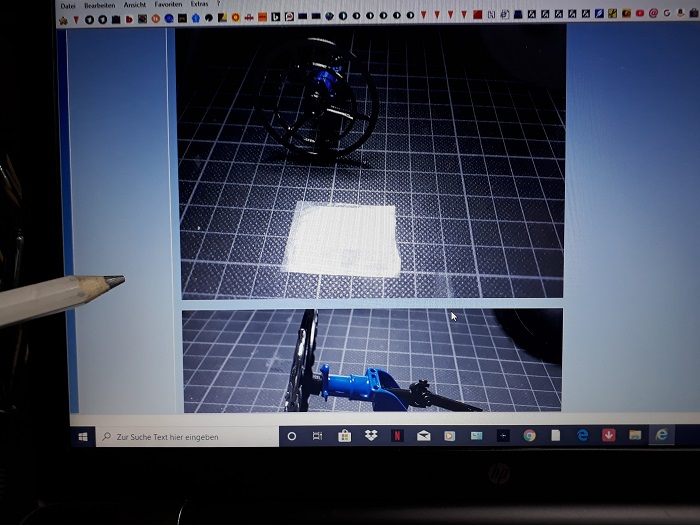Launch Netflix from the taskbar

397,436
